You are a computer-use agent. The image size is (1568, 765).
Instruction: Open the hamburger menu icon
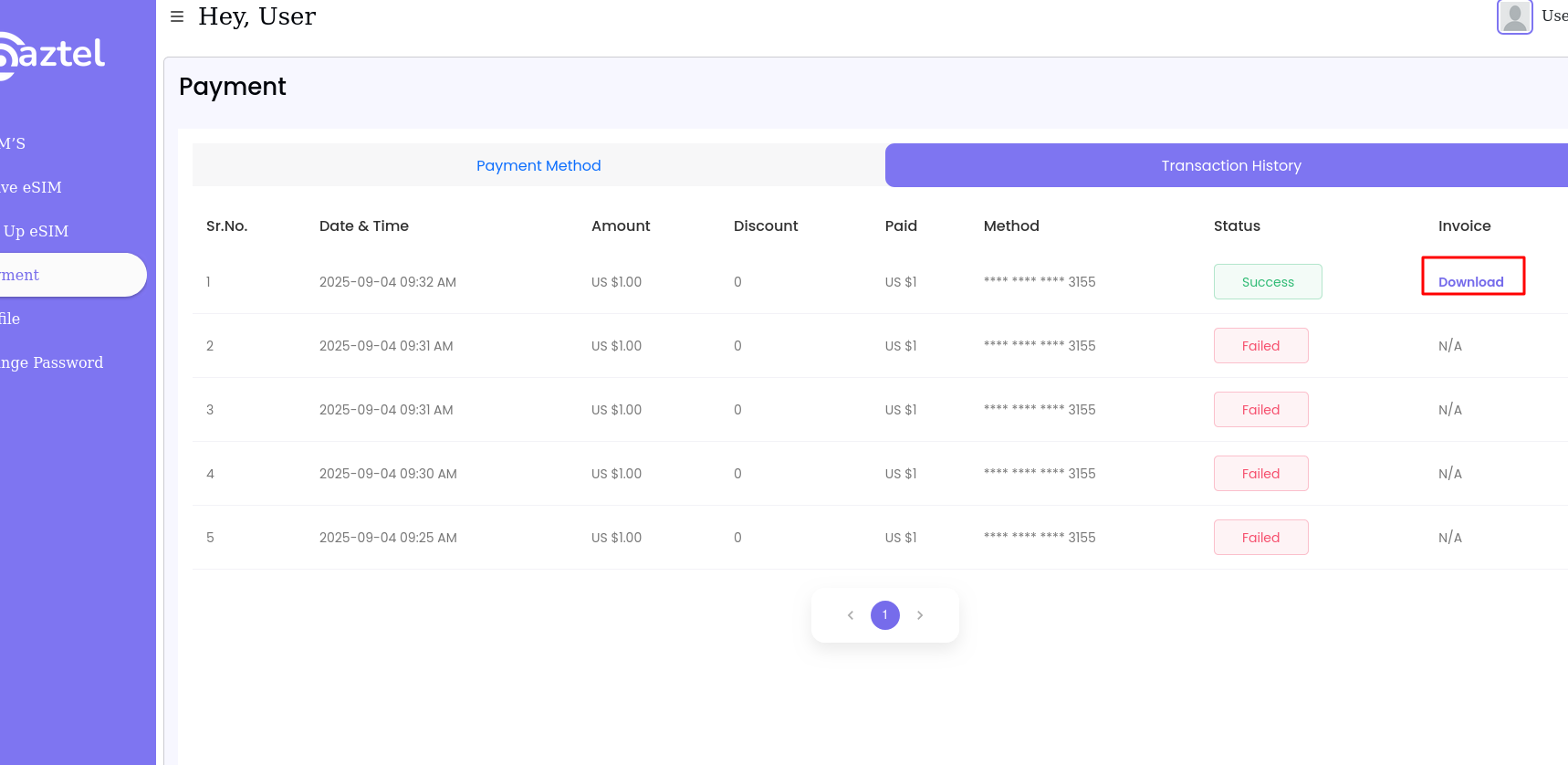coord(177,16)
